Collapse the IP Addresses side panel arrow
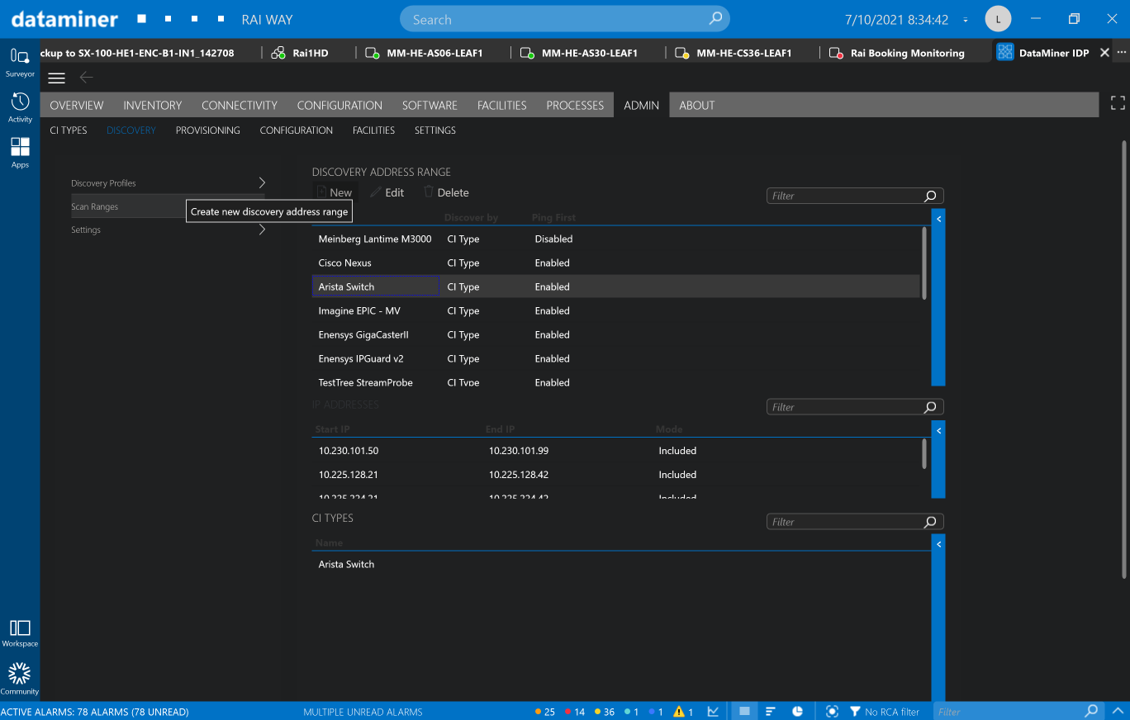The height and width of the screenshot is (720, 1130). (x=938, y=430)
